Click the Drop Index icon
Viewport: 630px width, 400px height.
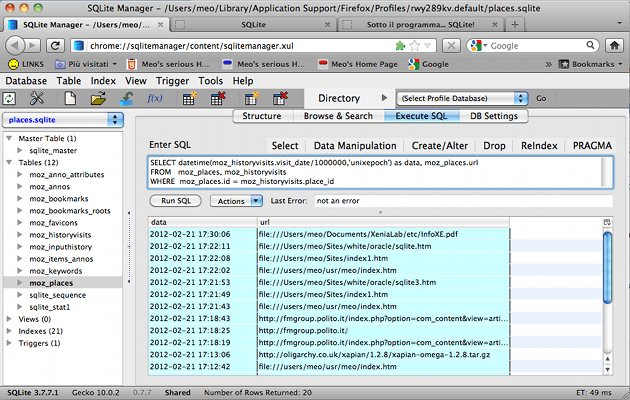280,98
